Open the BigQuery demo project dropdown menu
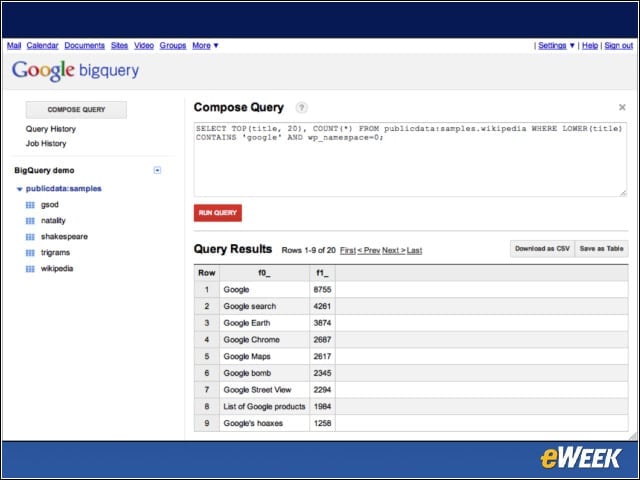Viewport: 640px width, 480px height. [x=157, y=170]
